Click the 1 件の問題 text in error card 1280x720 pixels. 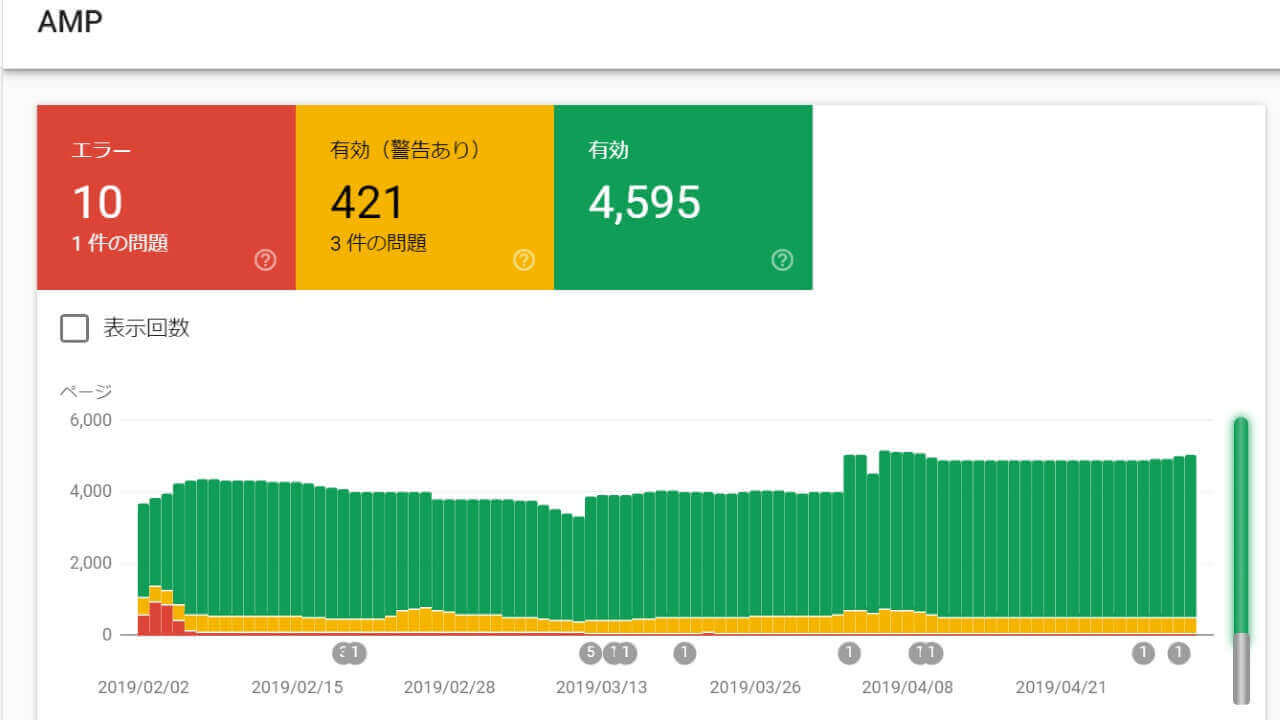120,243
